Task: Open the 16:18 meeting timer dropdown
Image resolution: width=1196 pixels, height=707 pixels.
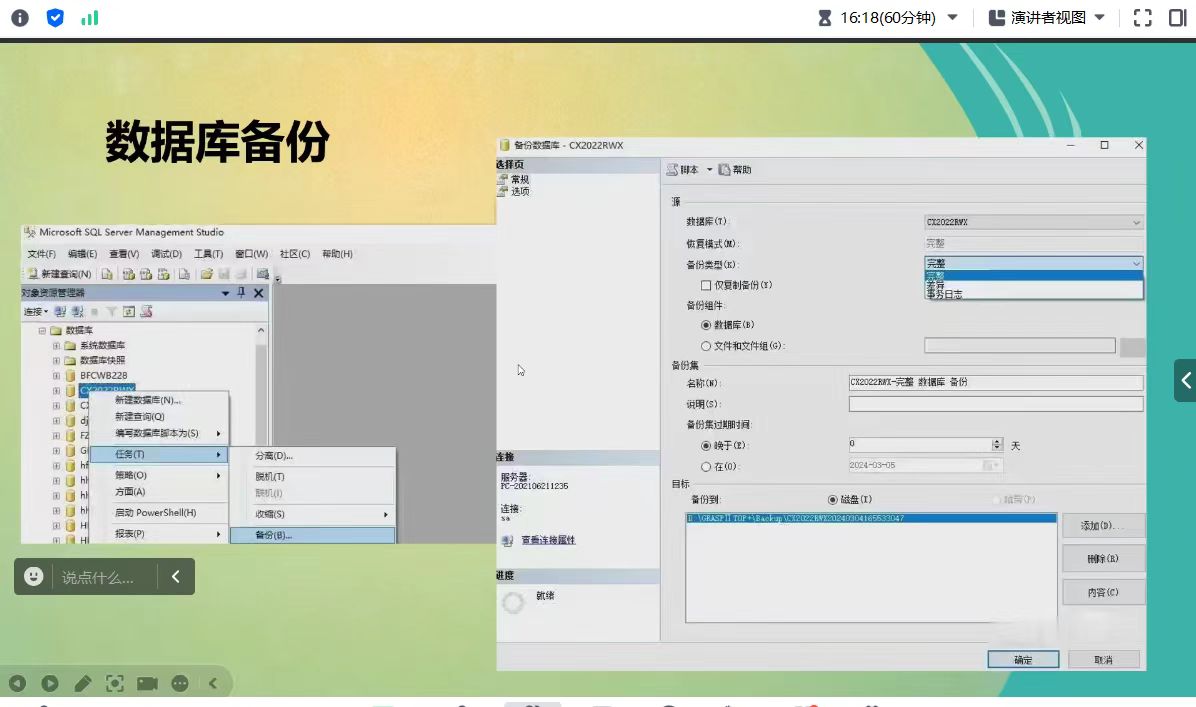Action: (952, 18)
